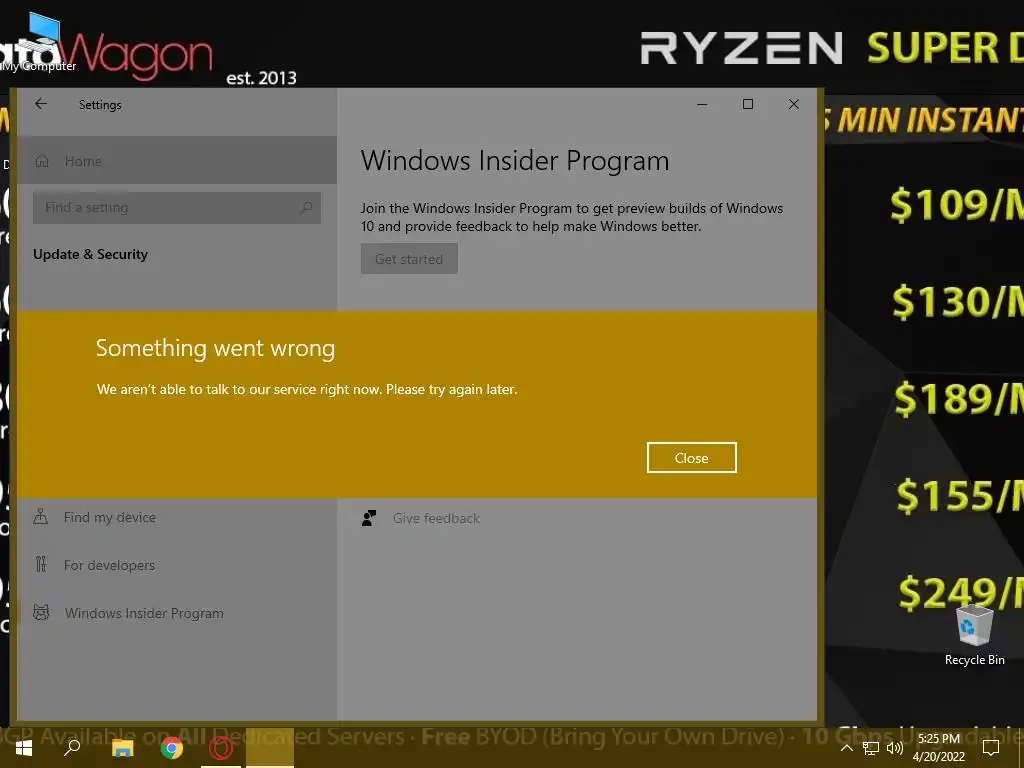
Task: Close the Settings window
Action: pyautogui.click(x=793, y=104)
